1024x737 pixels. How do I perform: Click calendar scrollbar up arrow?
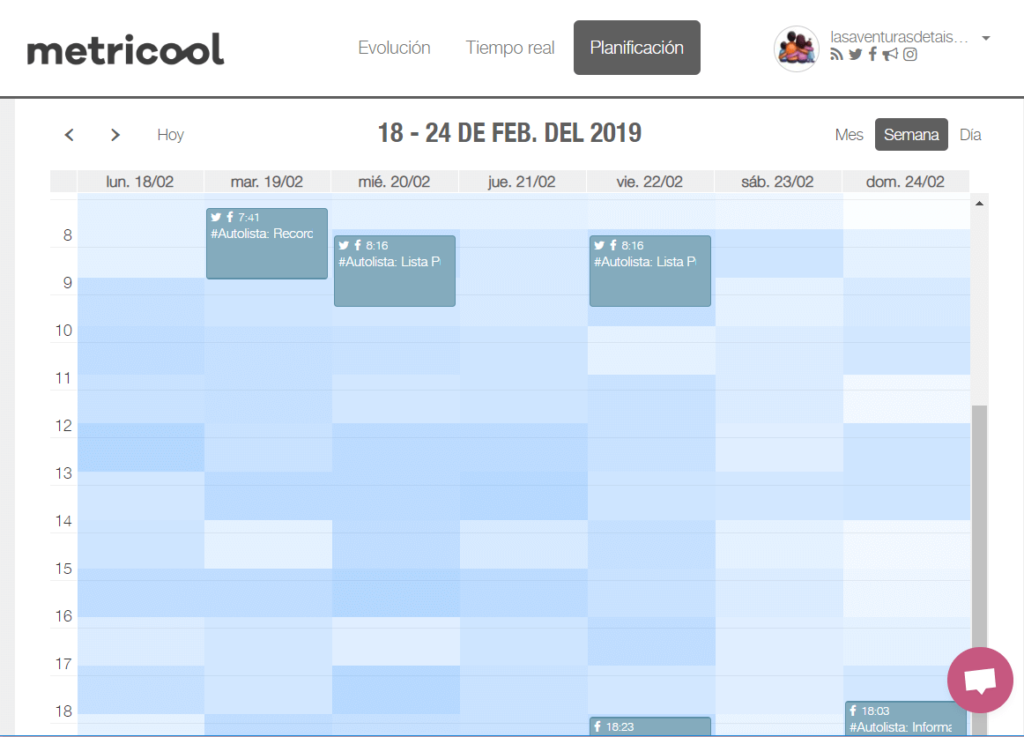[x=980, y=204]
